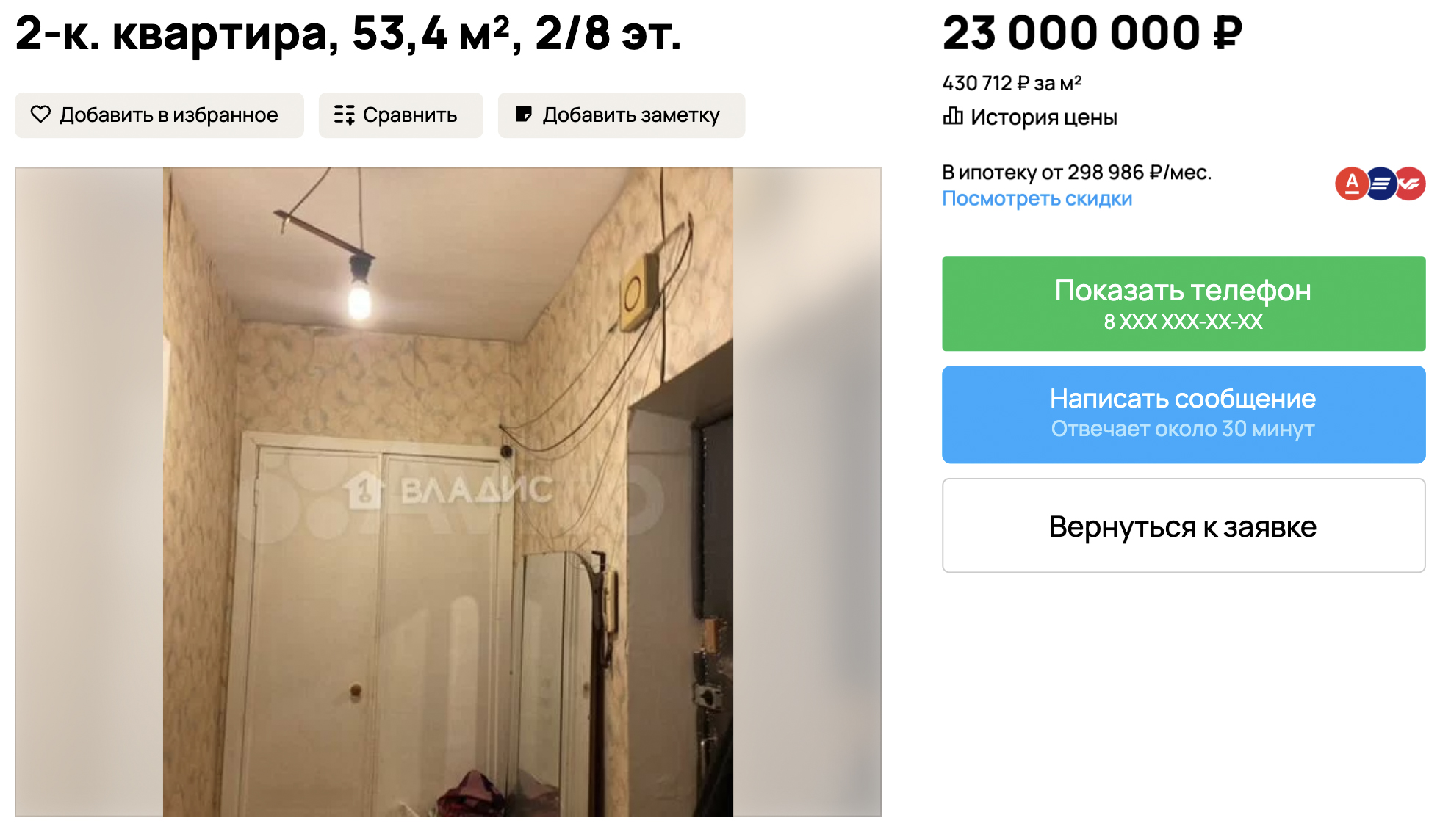The height and width of the screenshot is (840, 1440).
Task: Click the mortgage payment text В ипотеку
Action: coord(1076,173)
